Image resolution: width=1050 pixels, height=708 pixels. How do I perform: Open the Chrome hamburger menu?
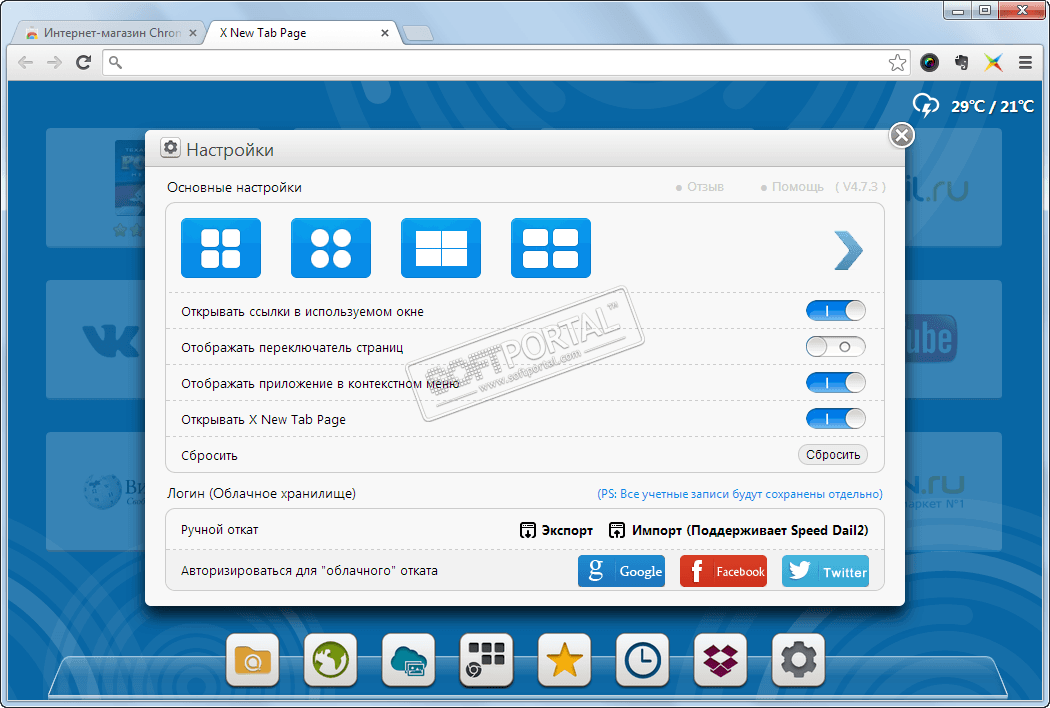point(1025,62)
